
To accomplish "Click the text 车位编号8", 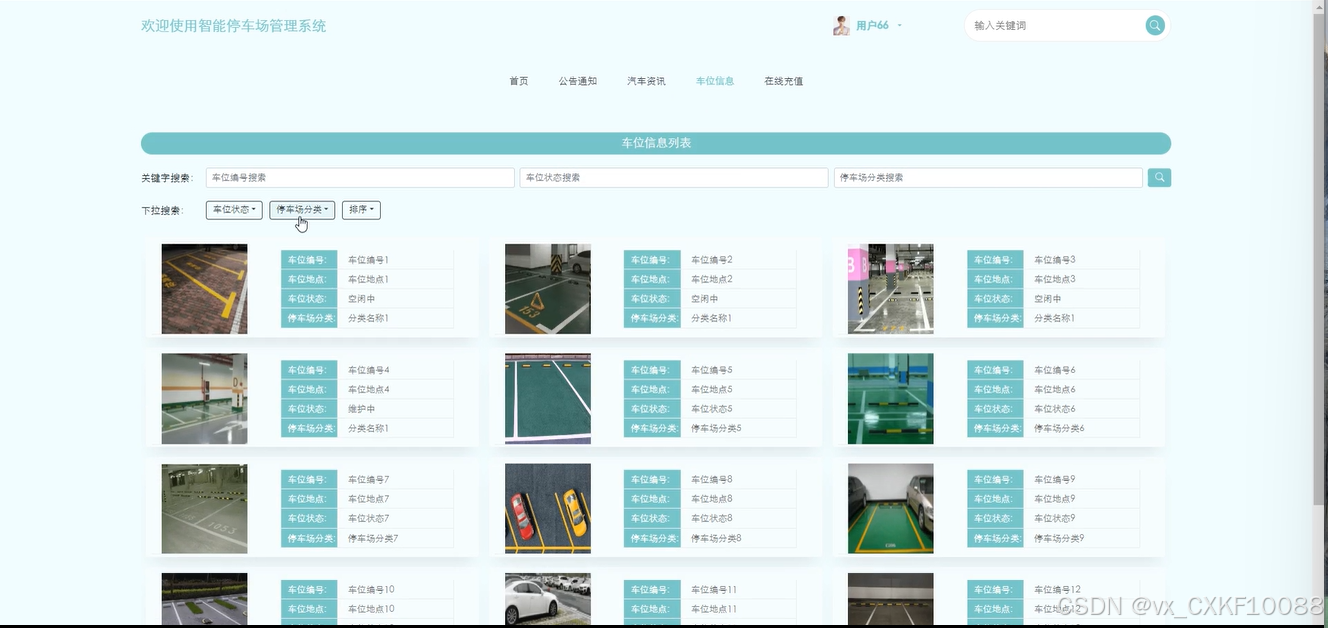I will point(712,480).
